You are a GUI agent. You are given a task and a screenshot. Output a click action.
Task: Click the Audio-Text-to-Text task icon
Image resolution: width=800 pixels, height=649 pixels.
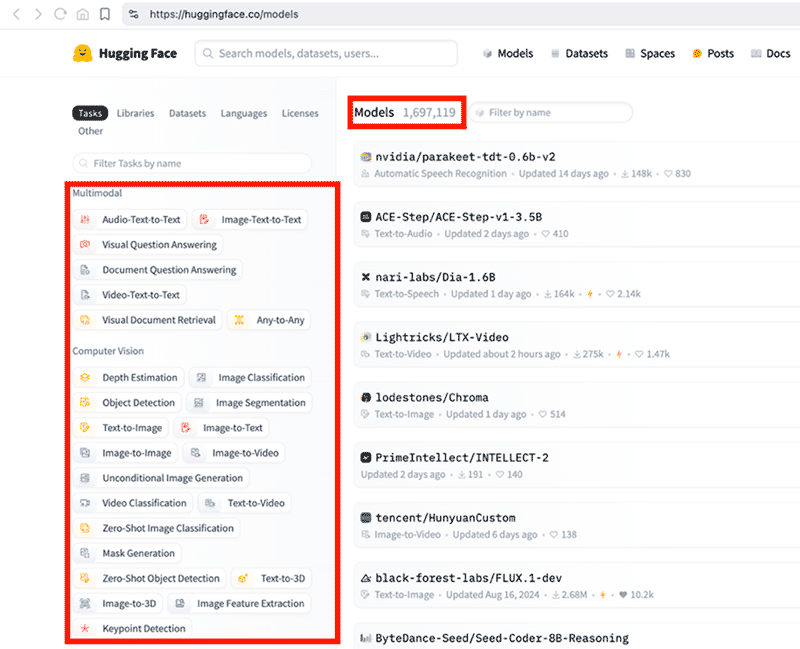[85, 219]
